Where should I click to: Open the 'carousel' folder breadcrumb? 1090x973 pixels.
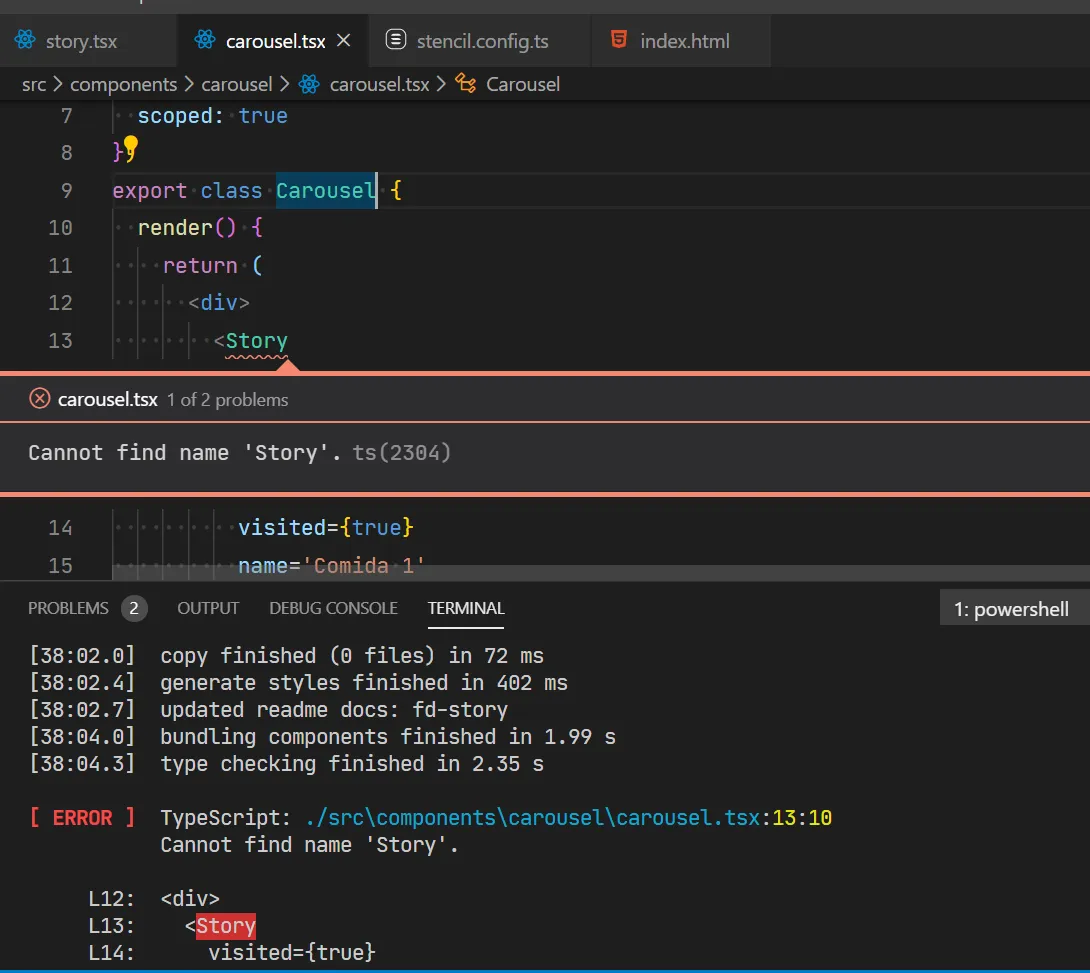click(x=237, y=84)
